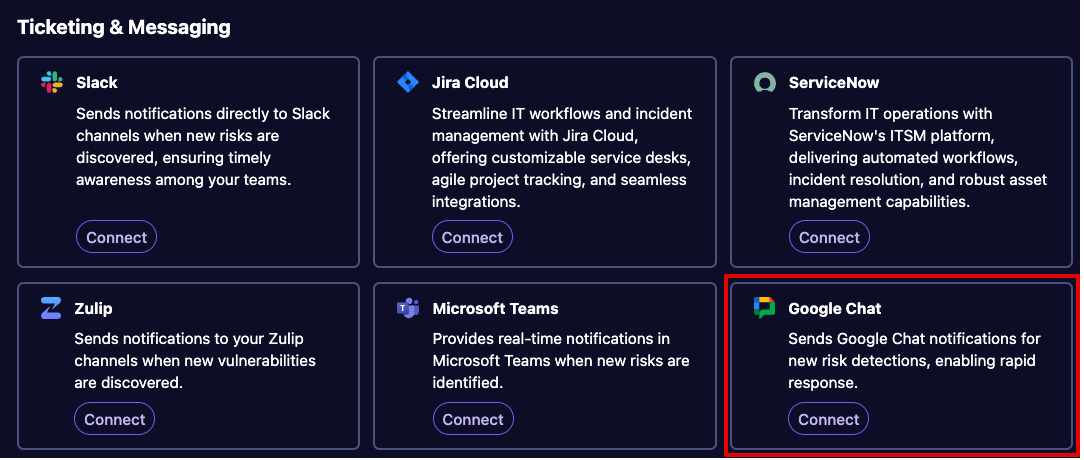1084x460 pixels.
Task: Select the ServiceNow card title
Action: [834, 82]
